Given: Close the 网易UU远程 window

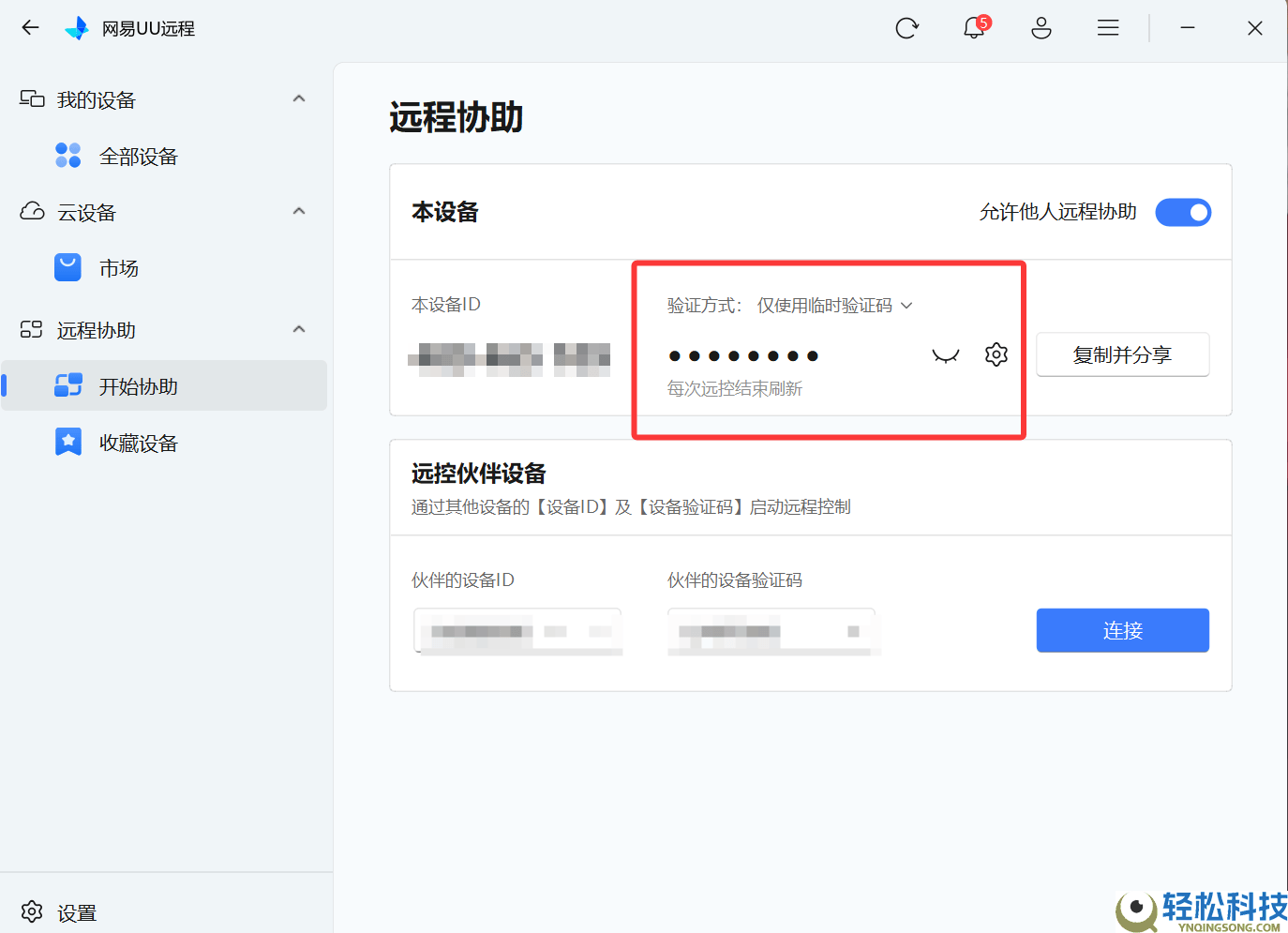Looking at the screenshot, I should click(1255, 28).
